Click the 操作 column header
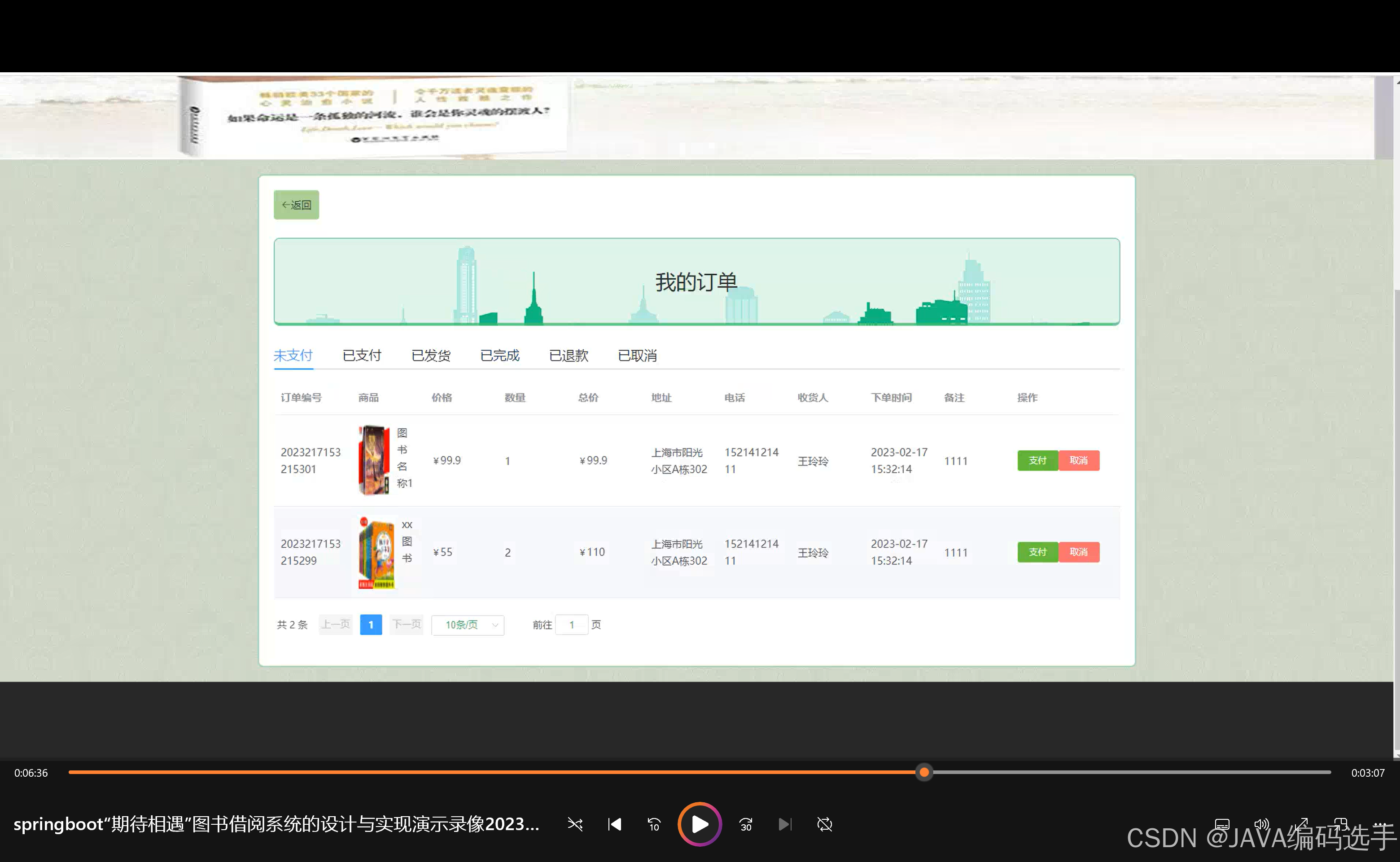This screenshot has width=1400, height=862. pyautogui.click(x=1028, y=397)
